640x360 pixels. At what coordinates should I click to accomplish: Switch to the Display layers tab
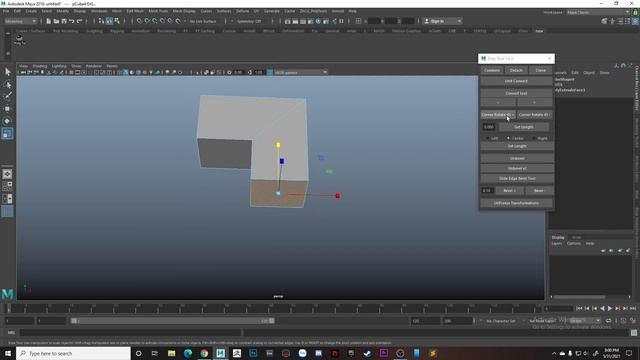tap(558, 238)
